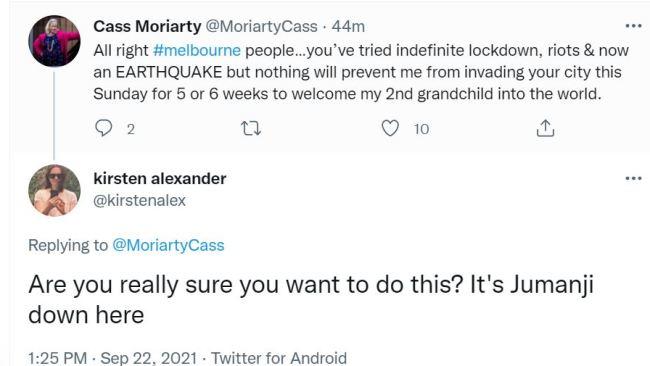Image resolution: width=650 pixels, height=366 pixels.
Task: Retweet Cass Moriarty's tweet
Action: point(251,128)
